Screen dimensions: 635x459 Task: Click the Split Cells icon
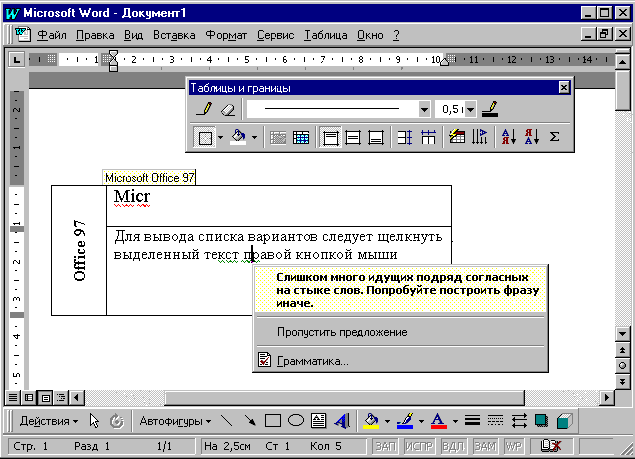[x=301, y=138]
